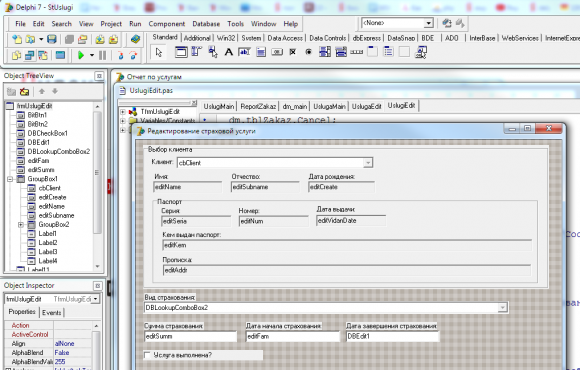This screenshot has width=580, height=370.
Task: Collapse GroupBox1 in Object TreeView
Action: 10,179
